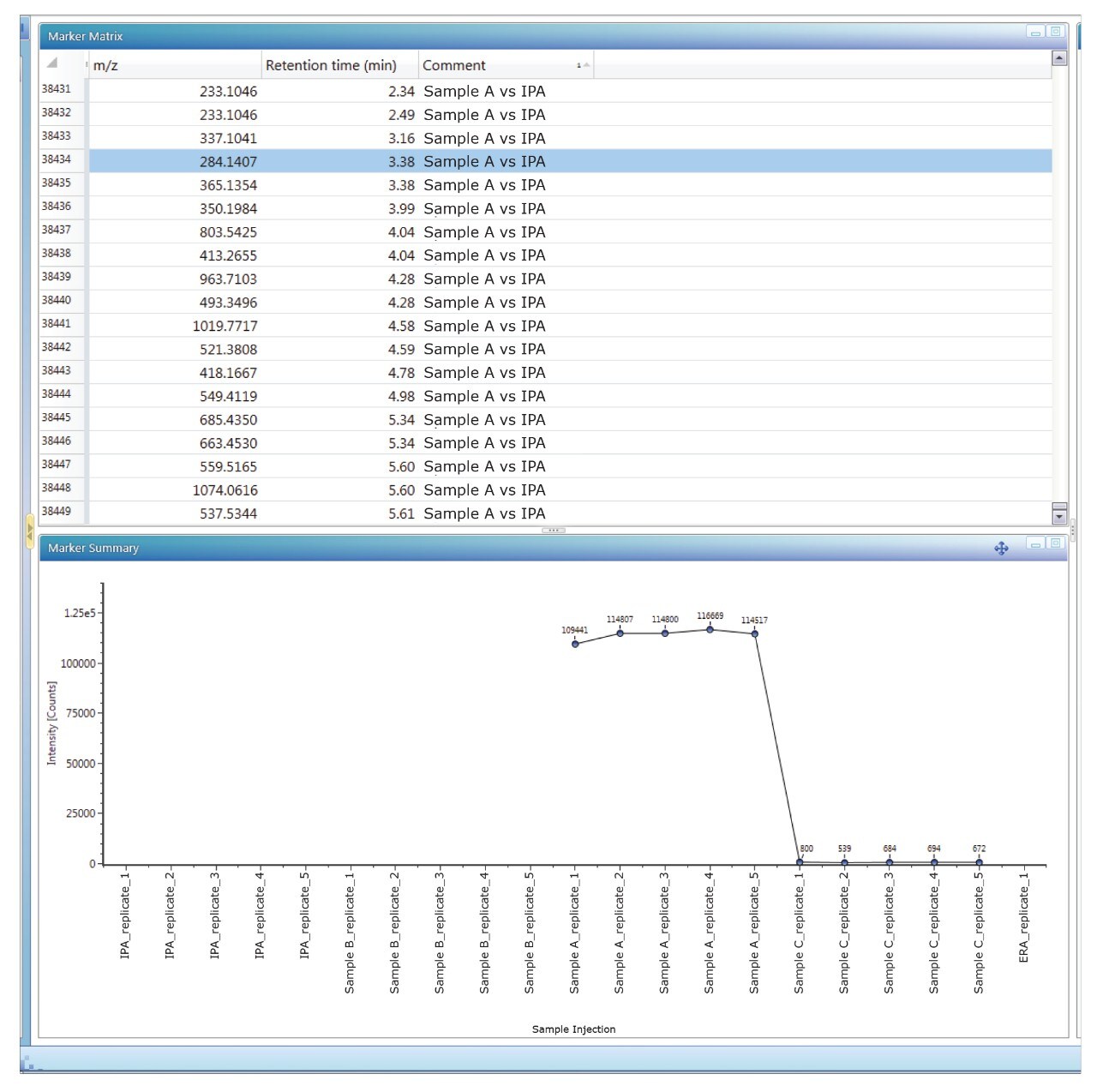This screenshot has height=1092, width=1097.
Task: Click the data point labeled 116669 on the chart
Action: point(710,628)
